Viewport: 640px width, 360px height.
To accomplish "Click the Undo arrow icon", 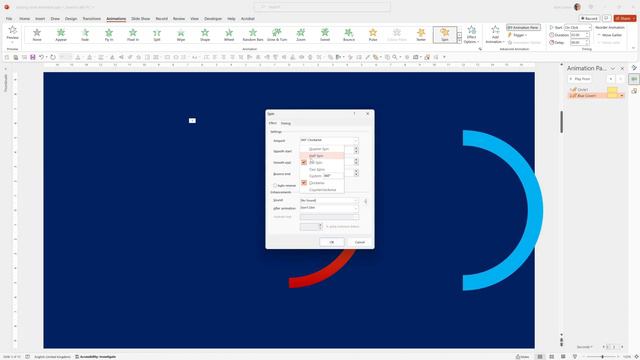I will click(41, 57).
